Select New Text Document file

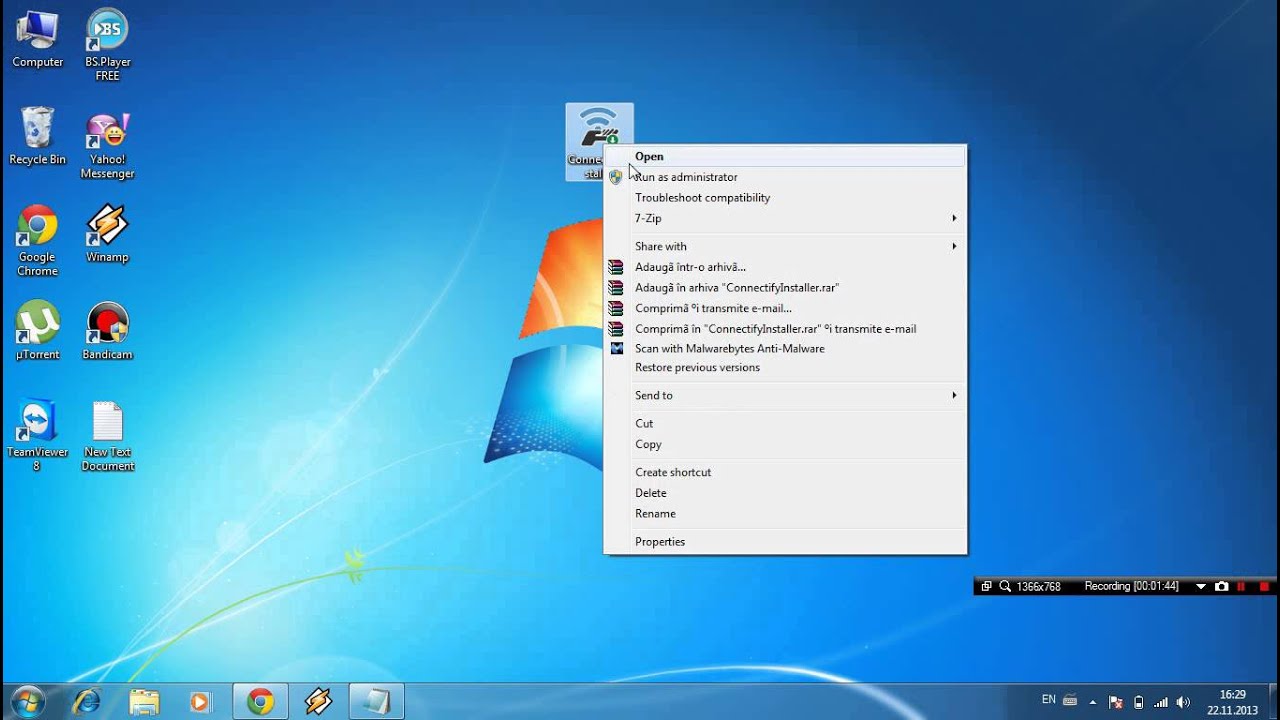107,436
